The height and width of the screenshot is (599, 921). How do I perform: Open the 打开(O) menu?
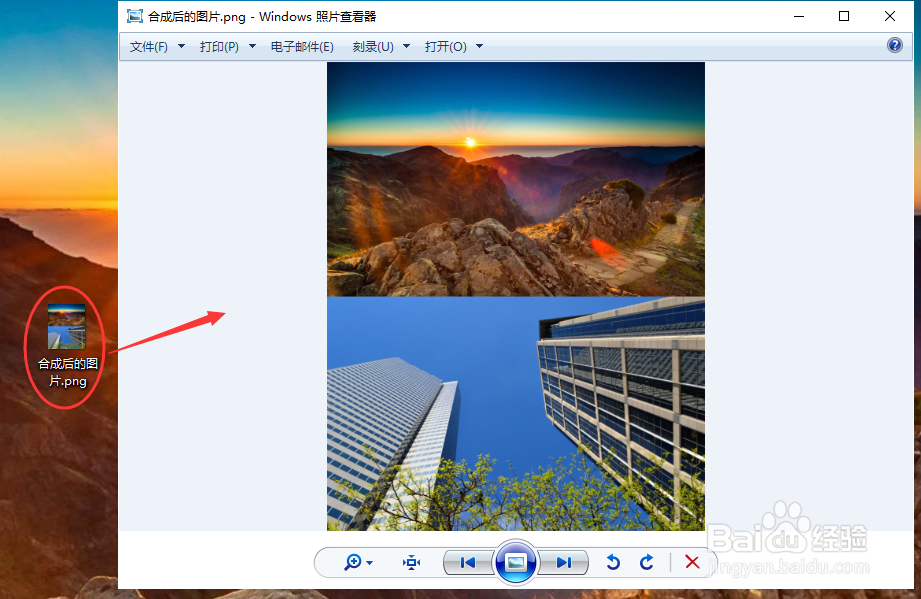point(446,46)
